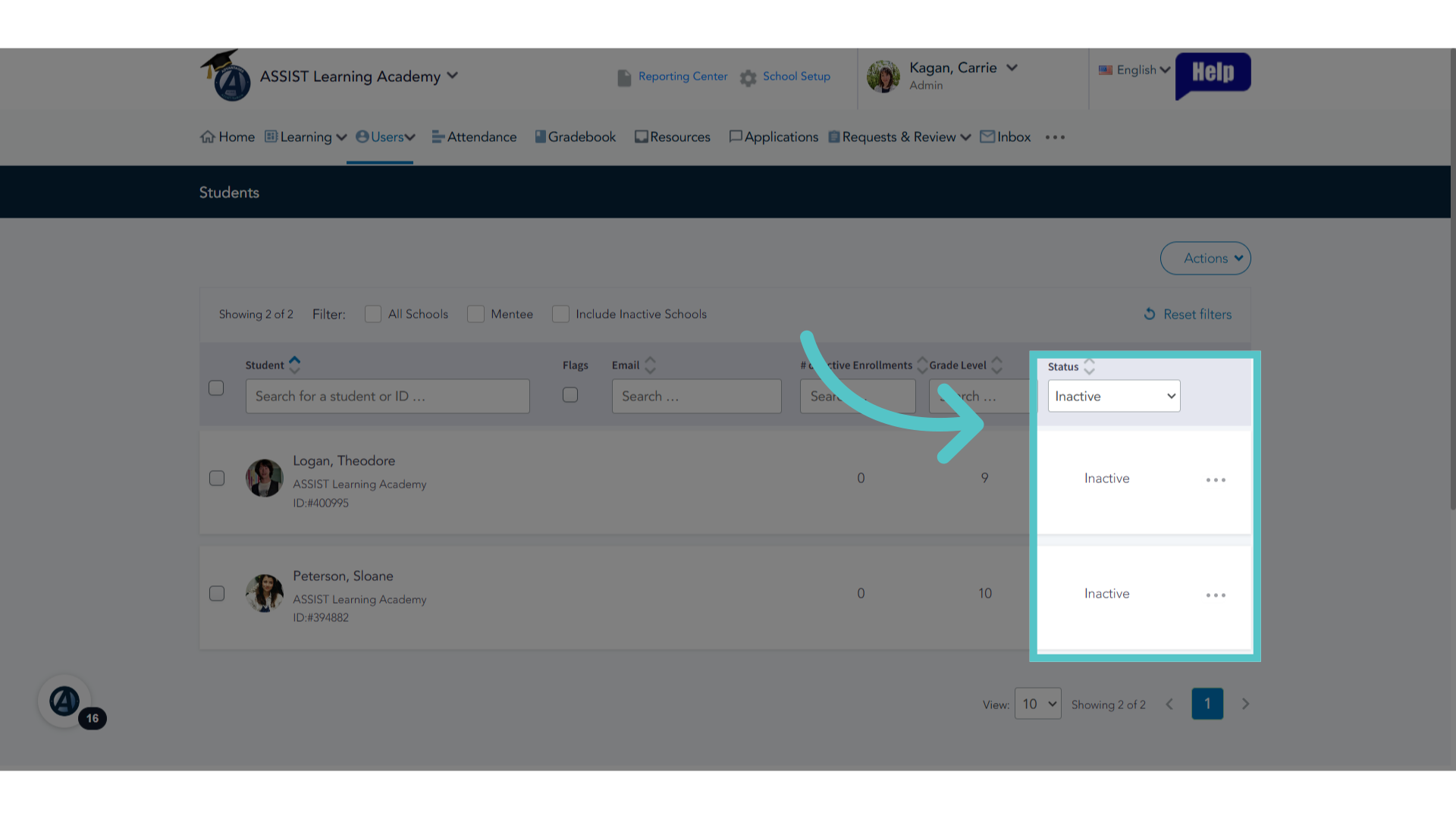Change the View rows-per-page dropdown
This screenshot has height=819, width=1456.
[x=1038, y=704]
